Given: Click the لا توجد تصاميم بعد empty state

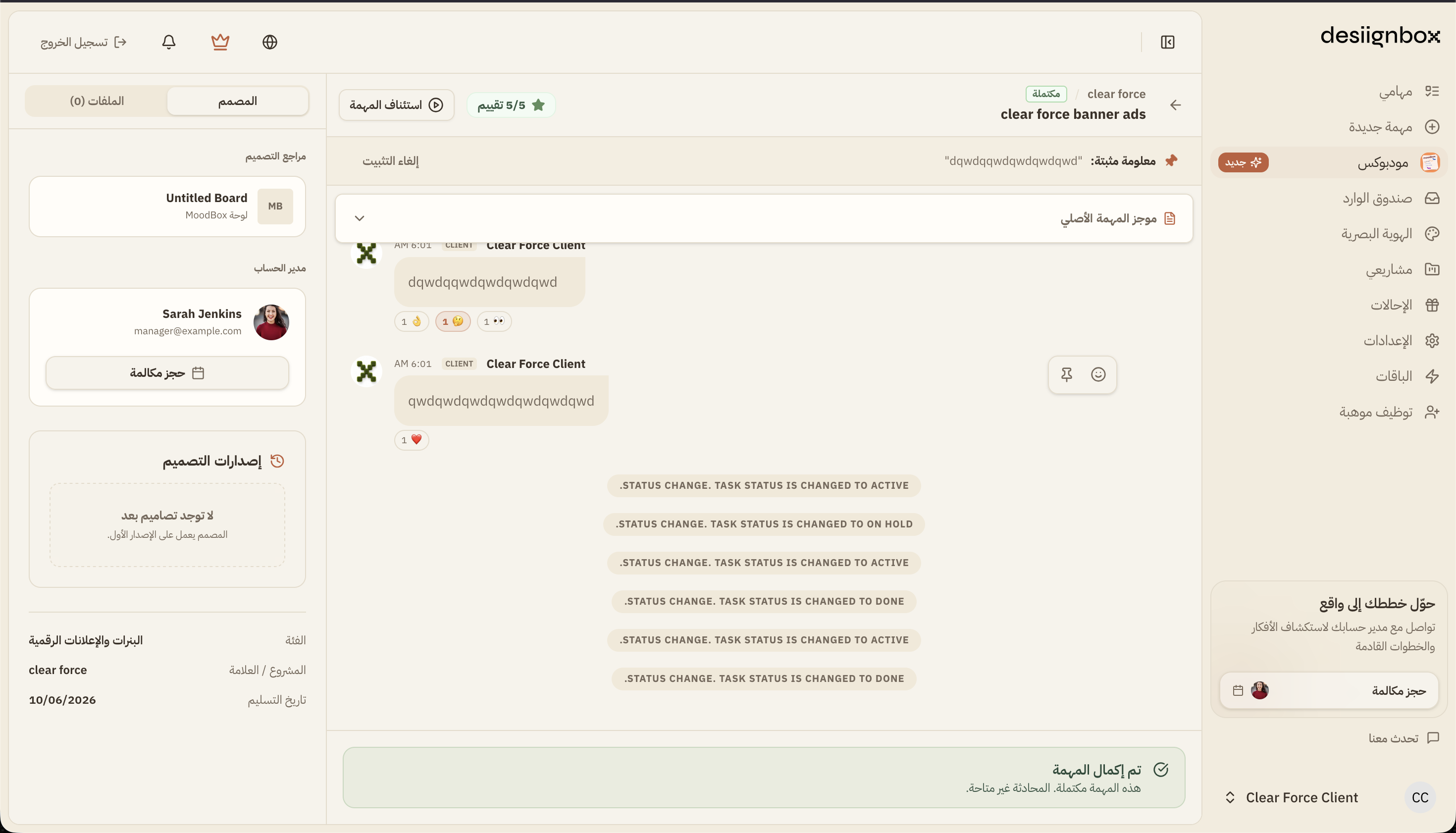Looking at the screenshot, I should click(x=167, y=524).
